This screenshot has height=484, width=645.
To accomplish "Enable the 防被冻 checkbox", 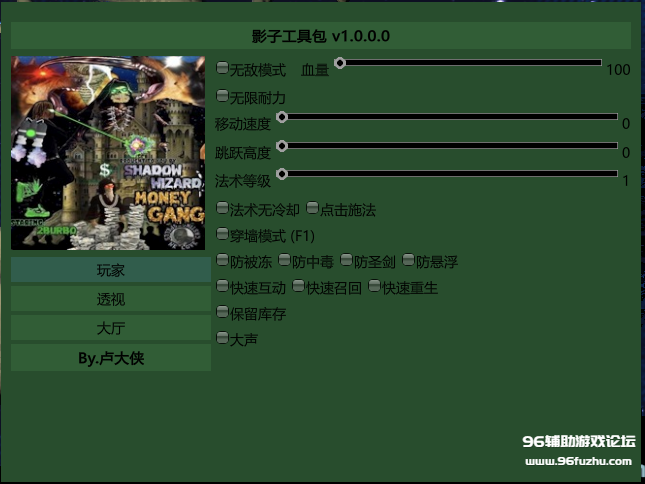I will tap(223, 260).
